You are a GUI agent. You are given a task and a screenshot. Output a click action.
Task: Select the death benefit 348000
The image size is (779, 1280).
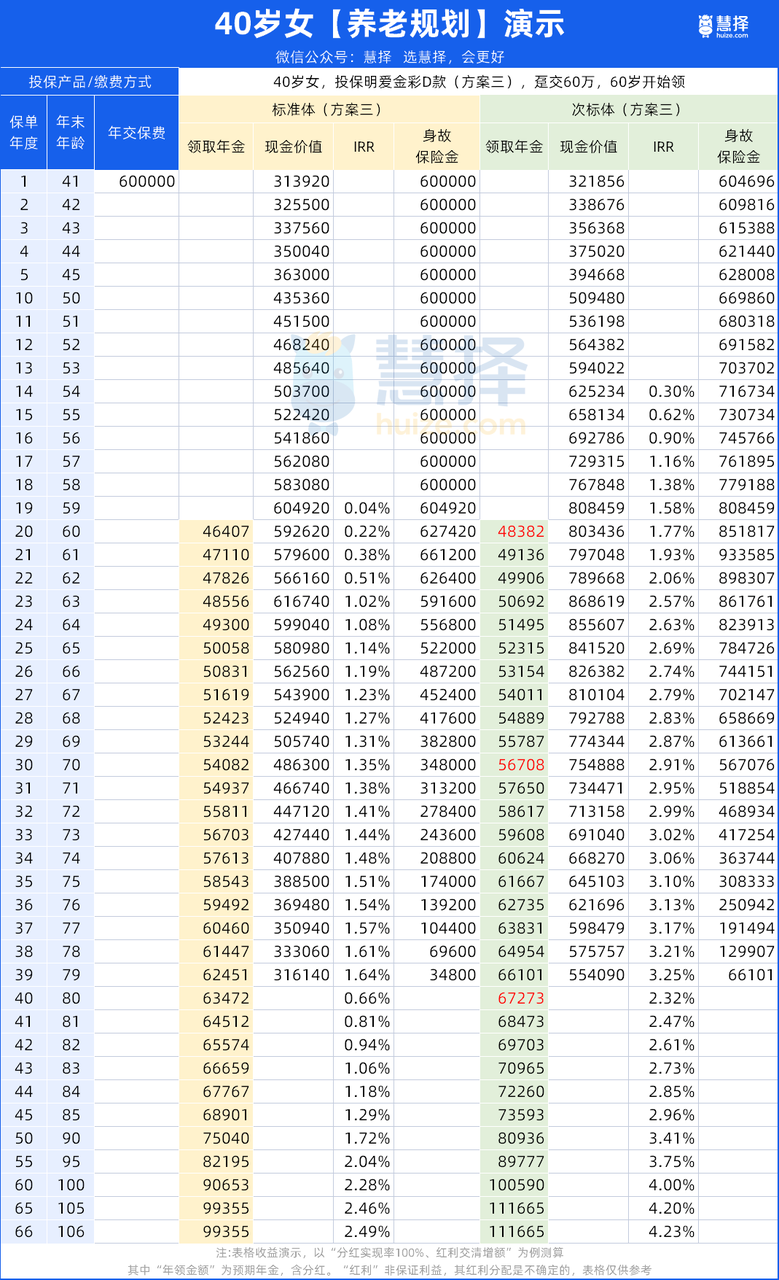click(448, 765)
